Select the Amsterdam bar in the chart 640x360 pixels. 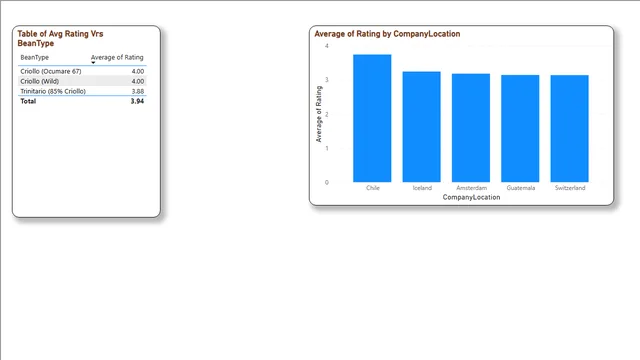[x=471, y=128]
